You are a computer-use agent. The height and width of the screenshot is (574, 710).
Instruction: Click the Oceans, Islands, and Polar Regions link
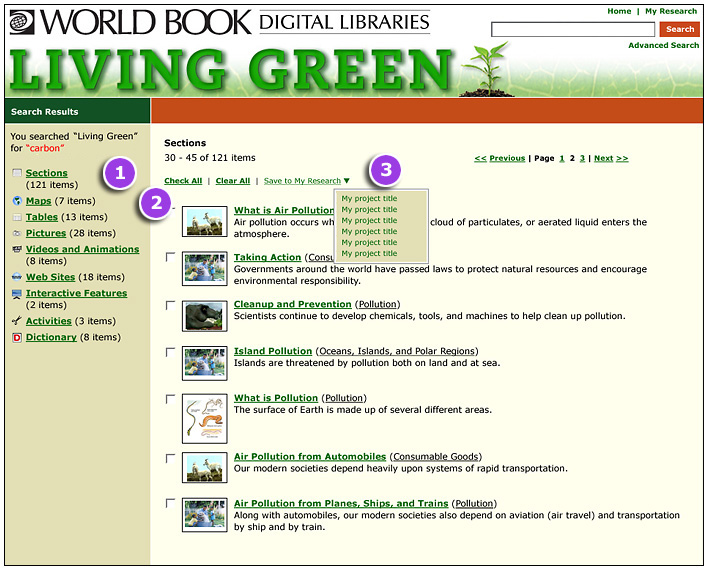[x=397, y=351]
